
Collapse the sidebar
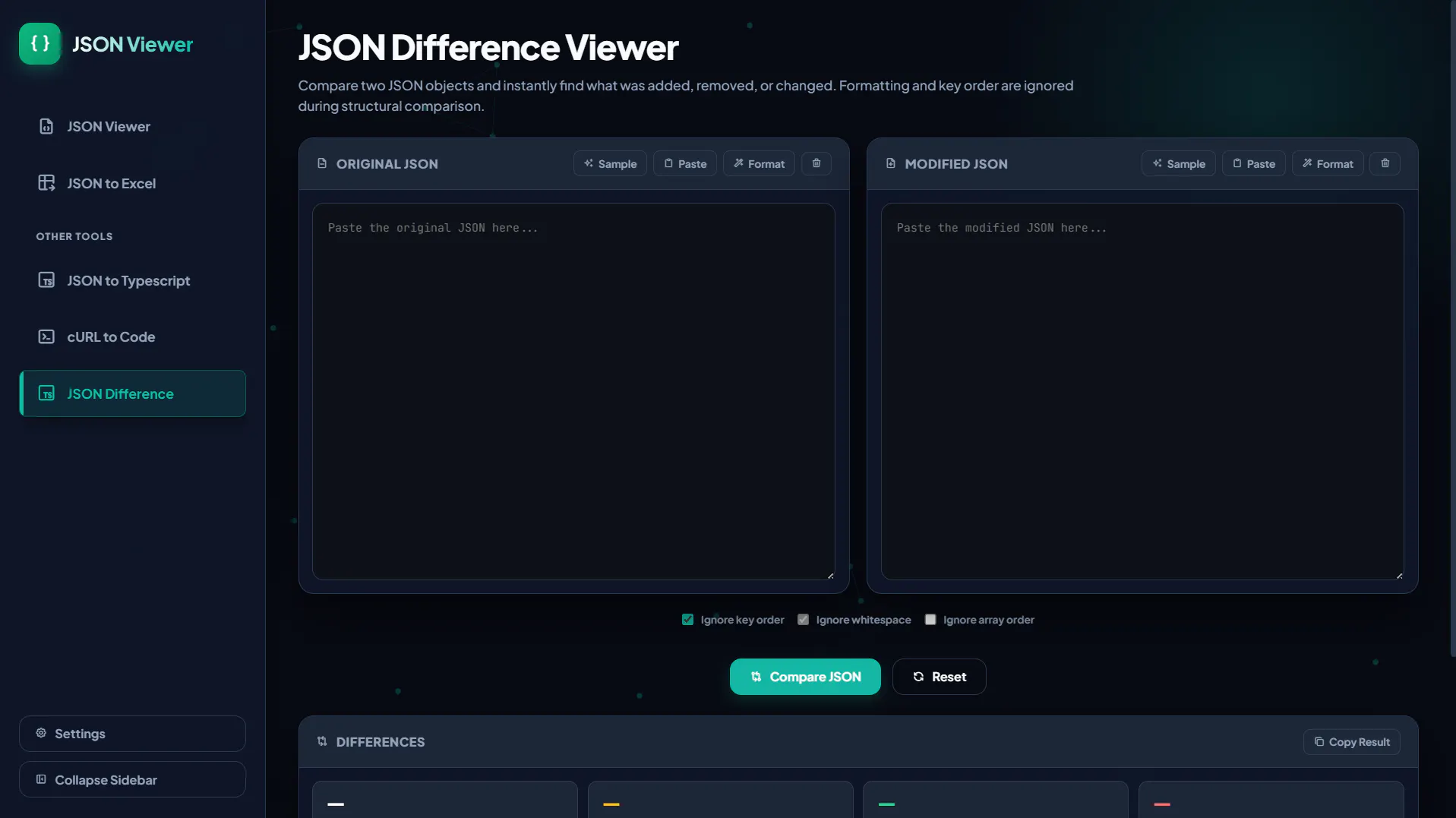pos(132,779)
